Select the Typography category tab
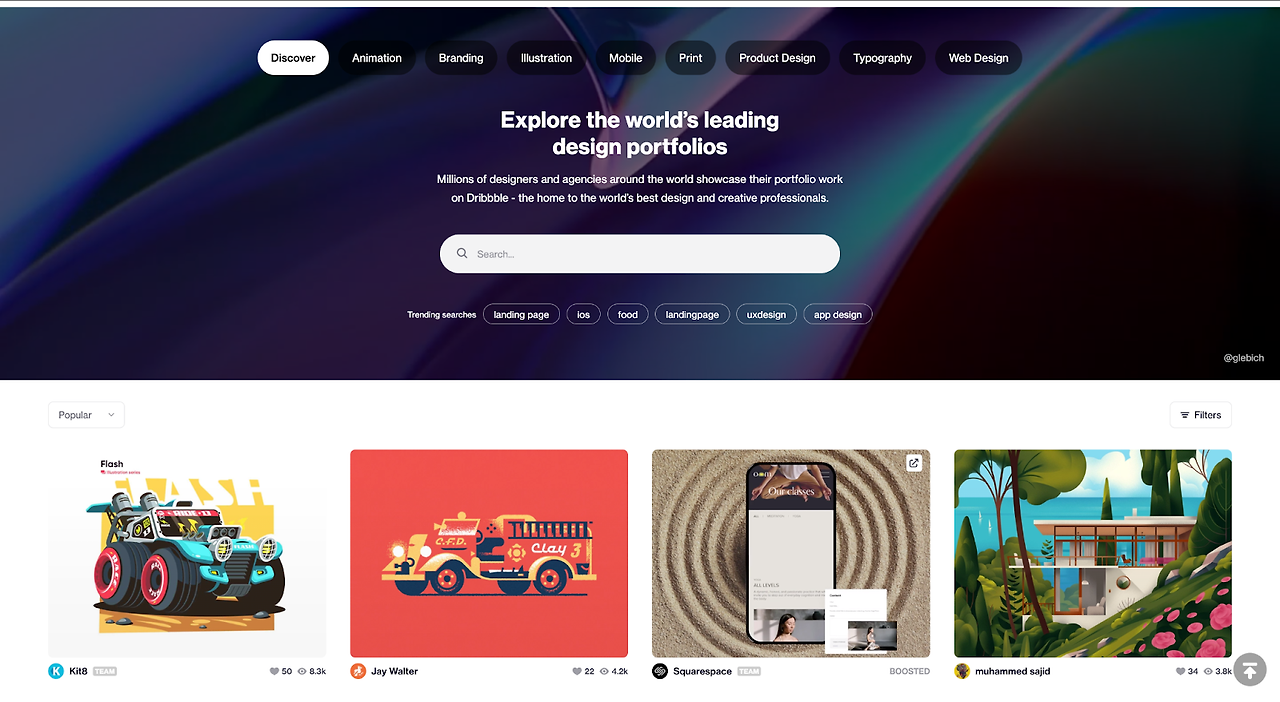Image resolution: width=1280 pixels, height=702 pixels. [882, 58]
